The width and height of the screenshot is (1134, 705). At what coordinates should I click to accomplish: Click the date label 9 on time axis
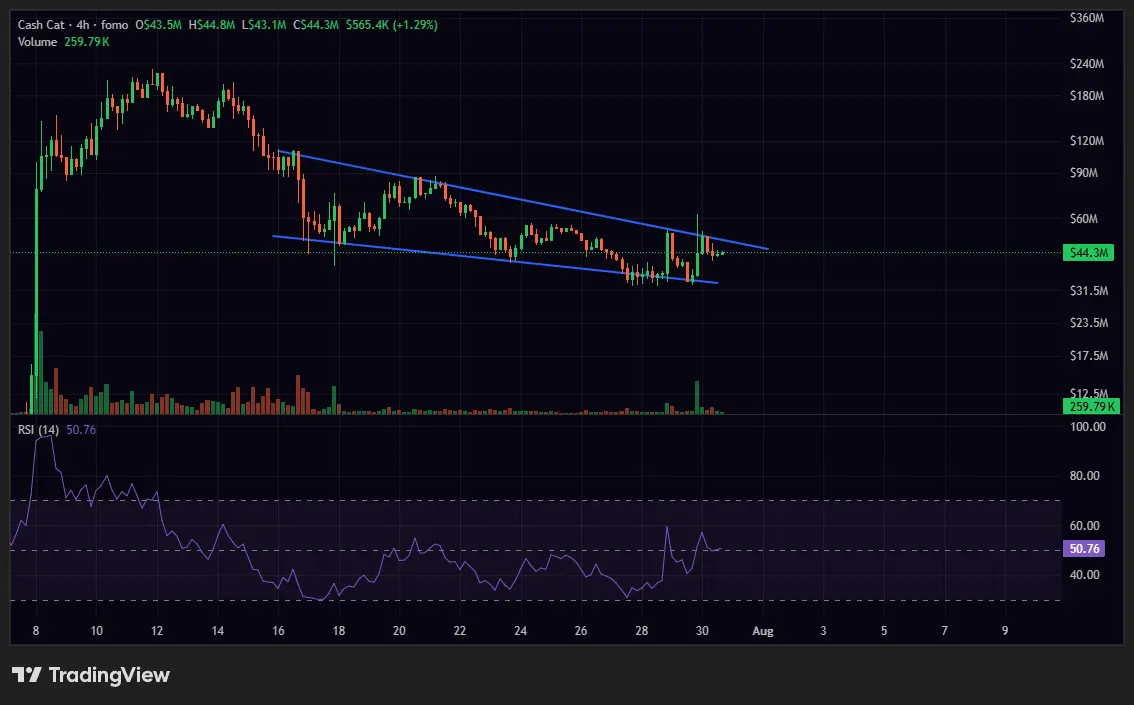(x=1005, y=631)
